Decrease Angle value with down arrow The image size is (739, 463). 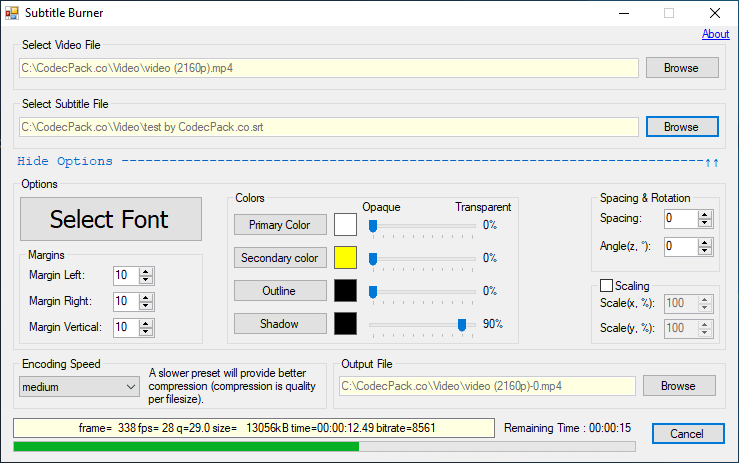click(704, 250)
